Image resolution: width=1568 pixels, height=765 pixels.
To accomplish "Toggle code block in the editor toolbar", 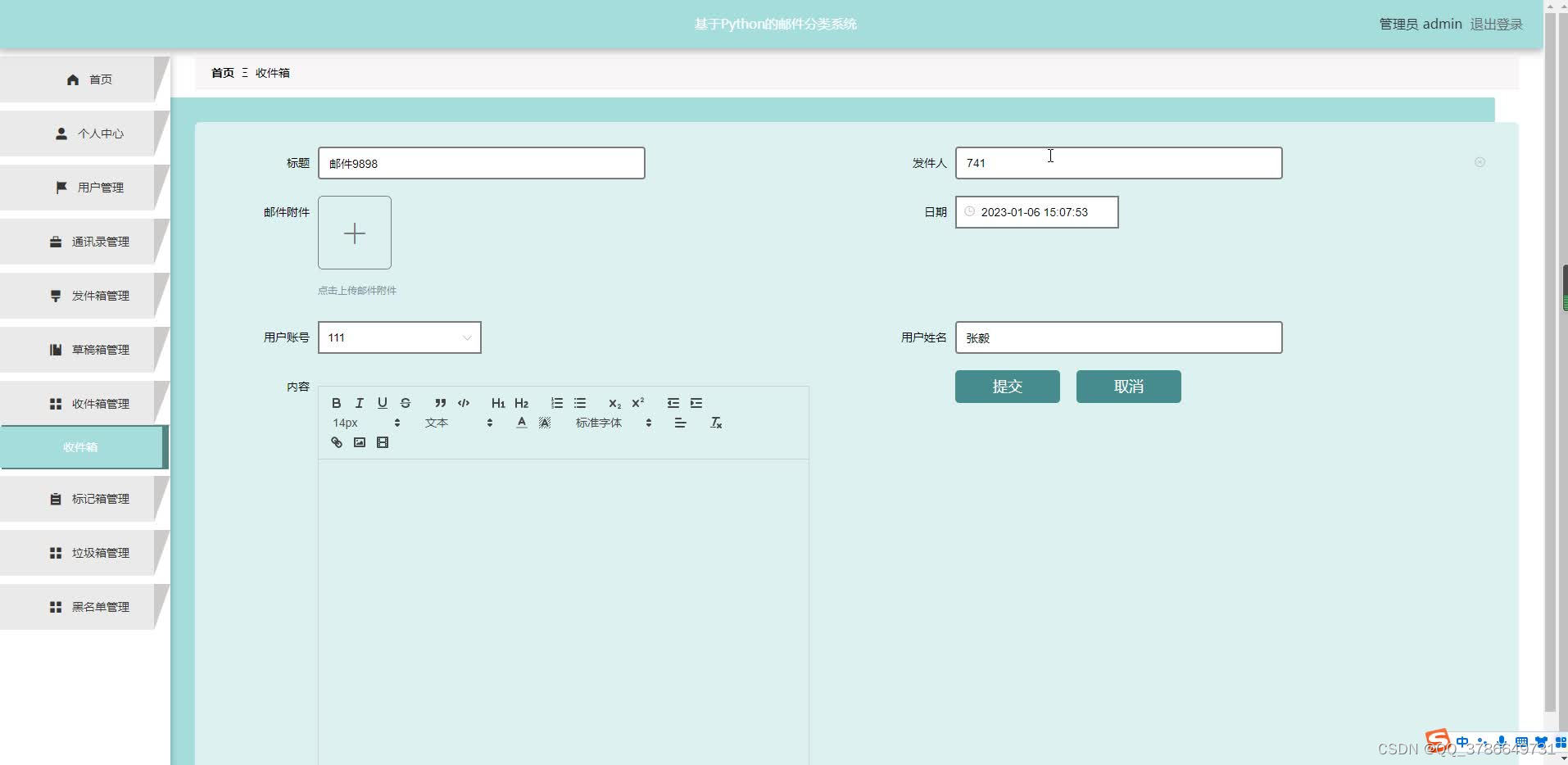I will coord(464,403).
